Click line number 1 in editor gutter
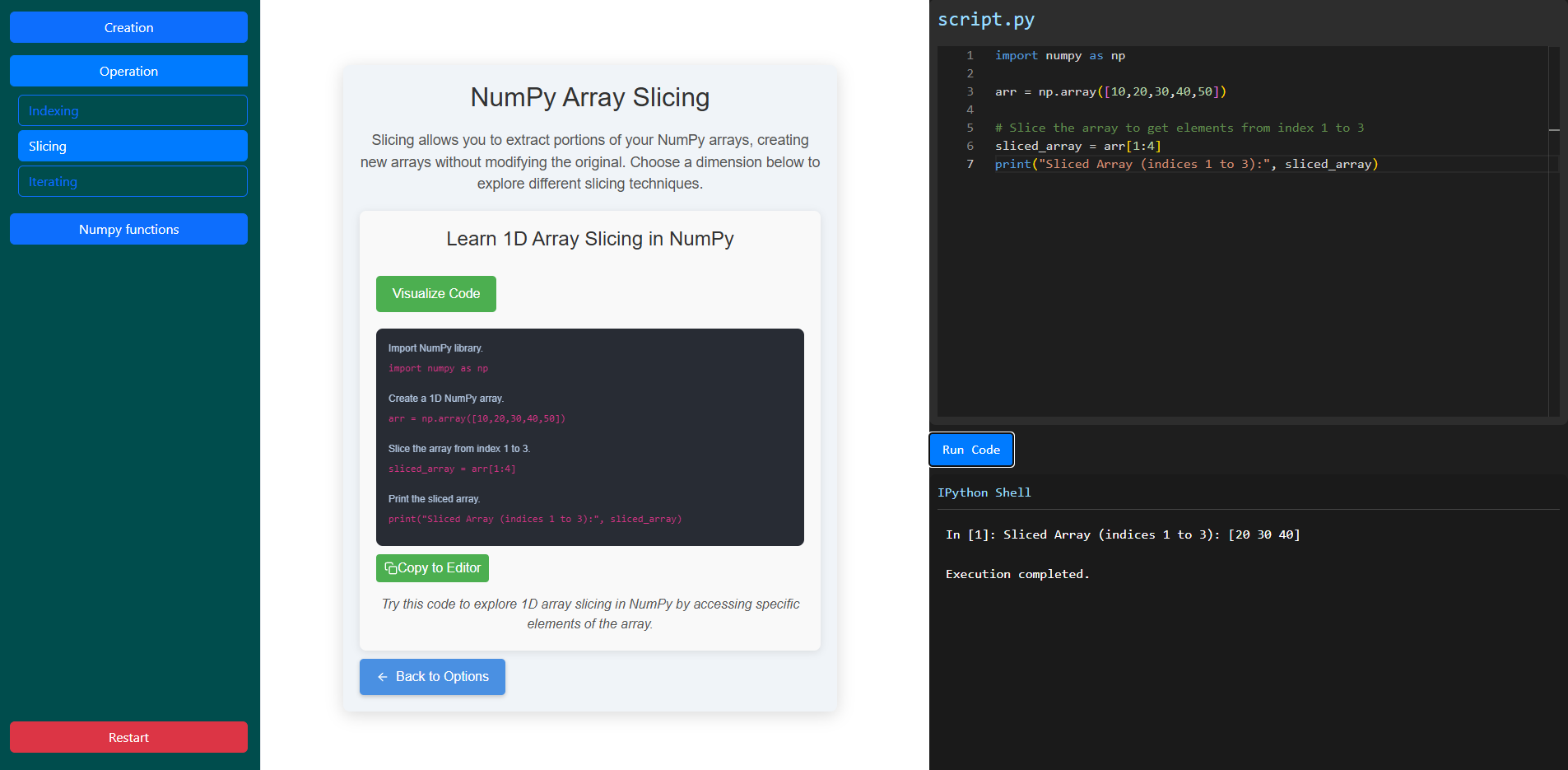The width and height of the screenshot is (1568, 770). coord(970,55)
